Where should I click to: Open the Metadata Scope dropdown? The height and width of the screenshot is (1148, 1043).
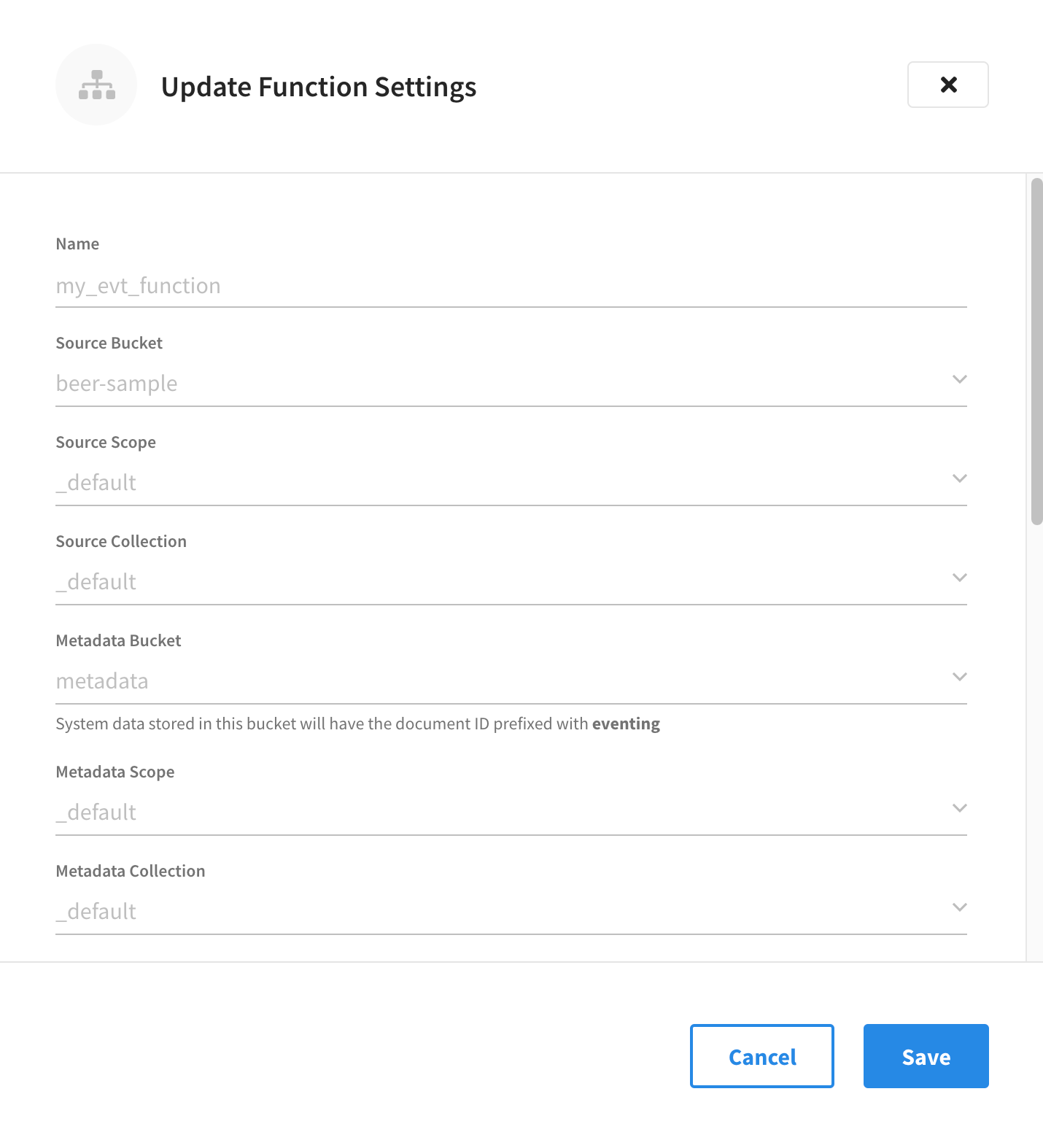tap(960, 808)
